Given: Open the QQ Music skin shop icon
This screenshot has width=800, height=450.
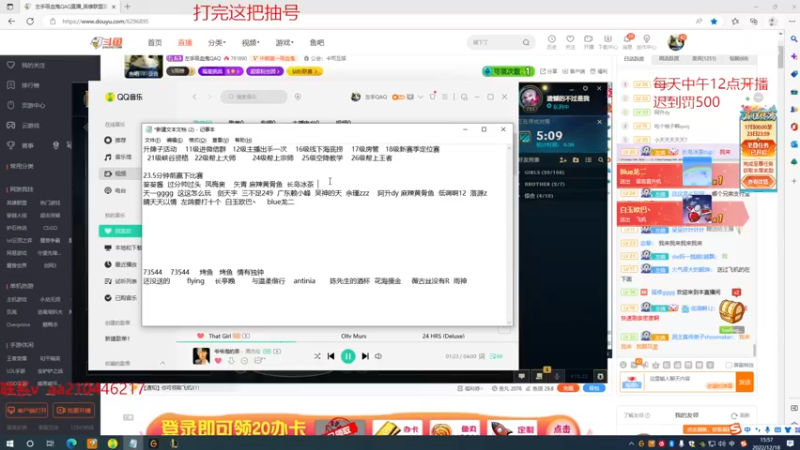Looking at the screenshot, I should tap(433, 96).
